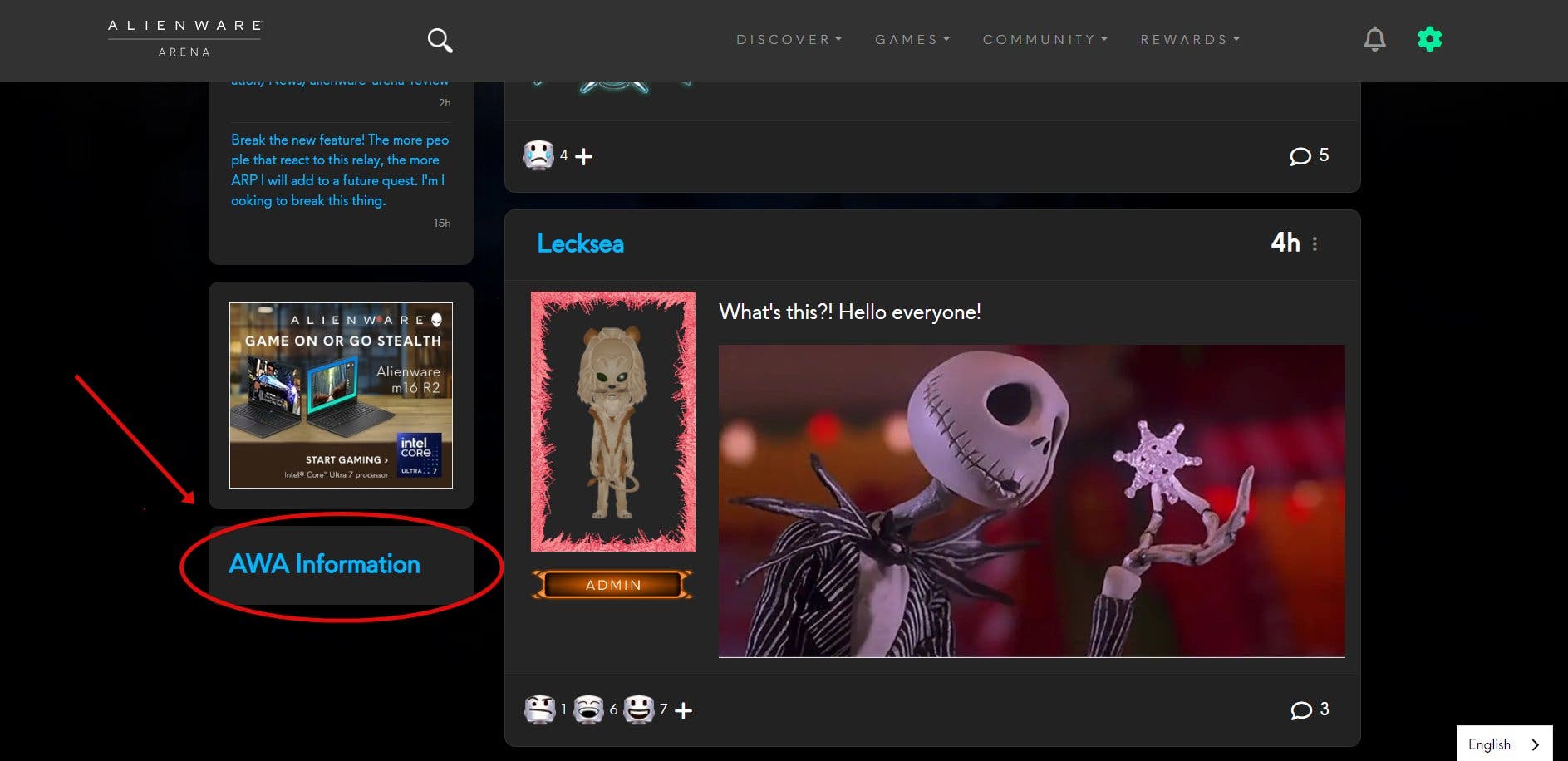Click the laughing face reaction with count 6

pos(589,709)
